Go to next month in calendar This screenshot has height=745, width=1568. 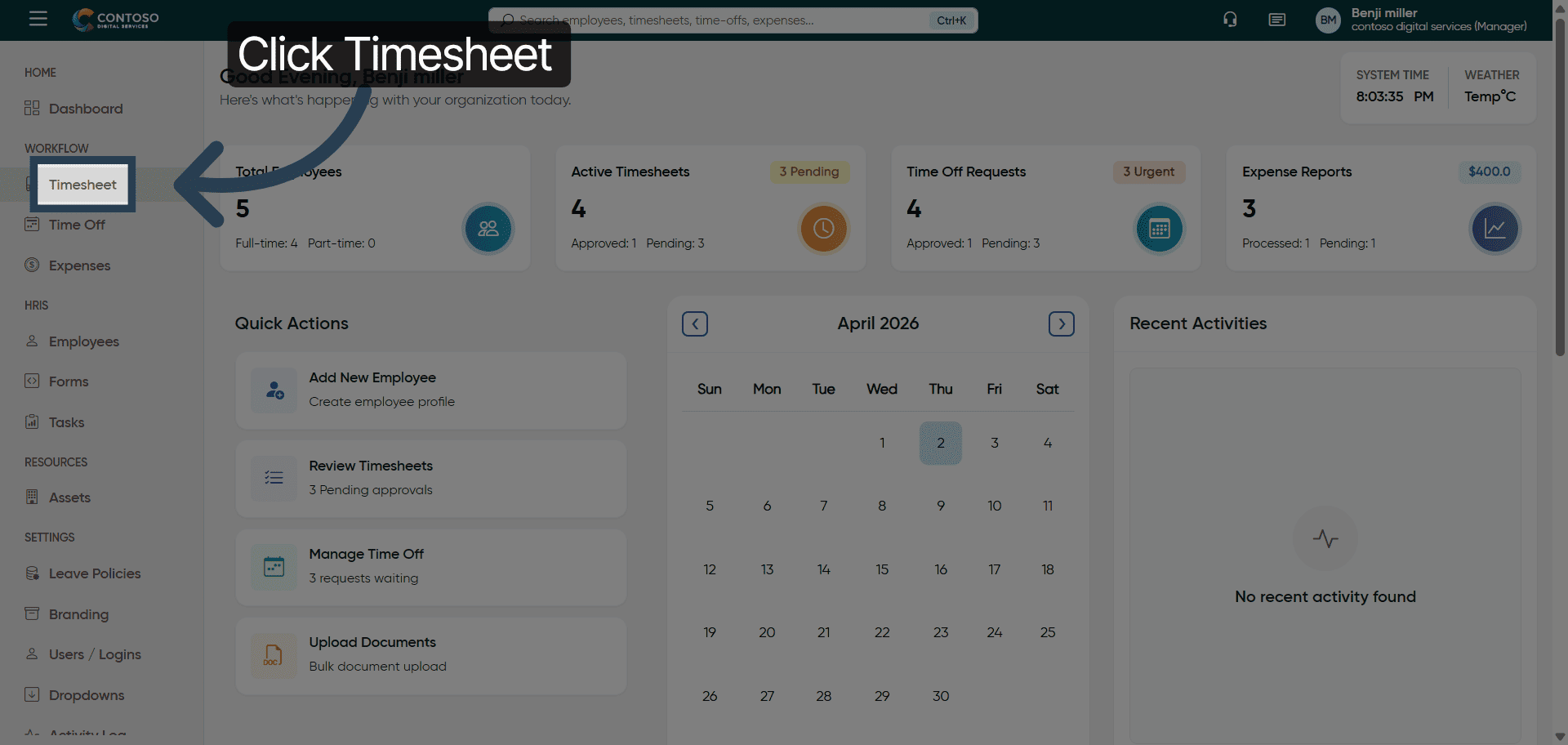[1061, 324]
